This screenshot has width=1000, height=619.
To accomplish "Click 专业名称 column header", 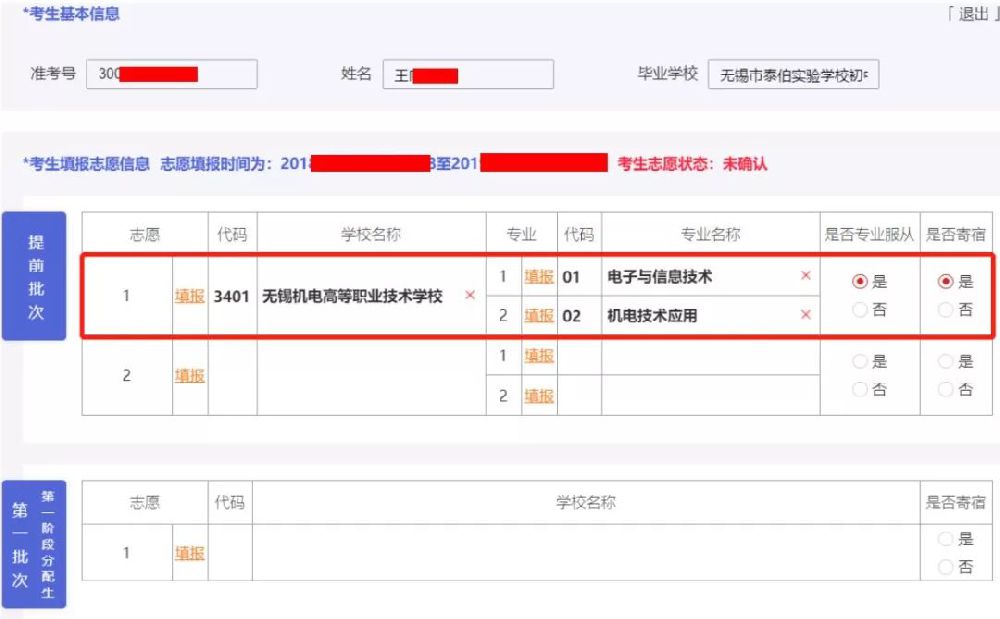I will click(x=710, y=234).
